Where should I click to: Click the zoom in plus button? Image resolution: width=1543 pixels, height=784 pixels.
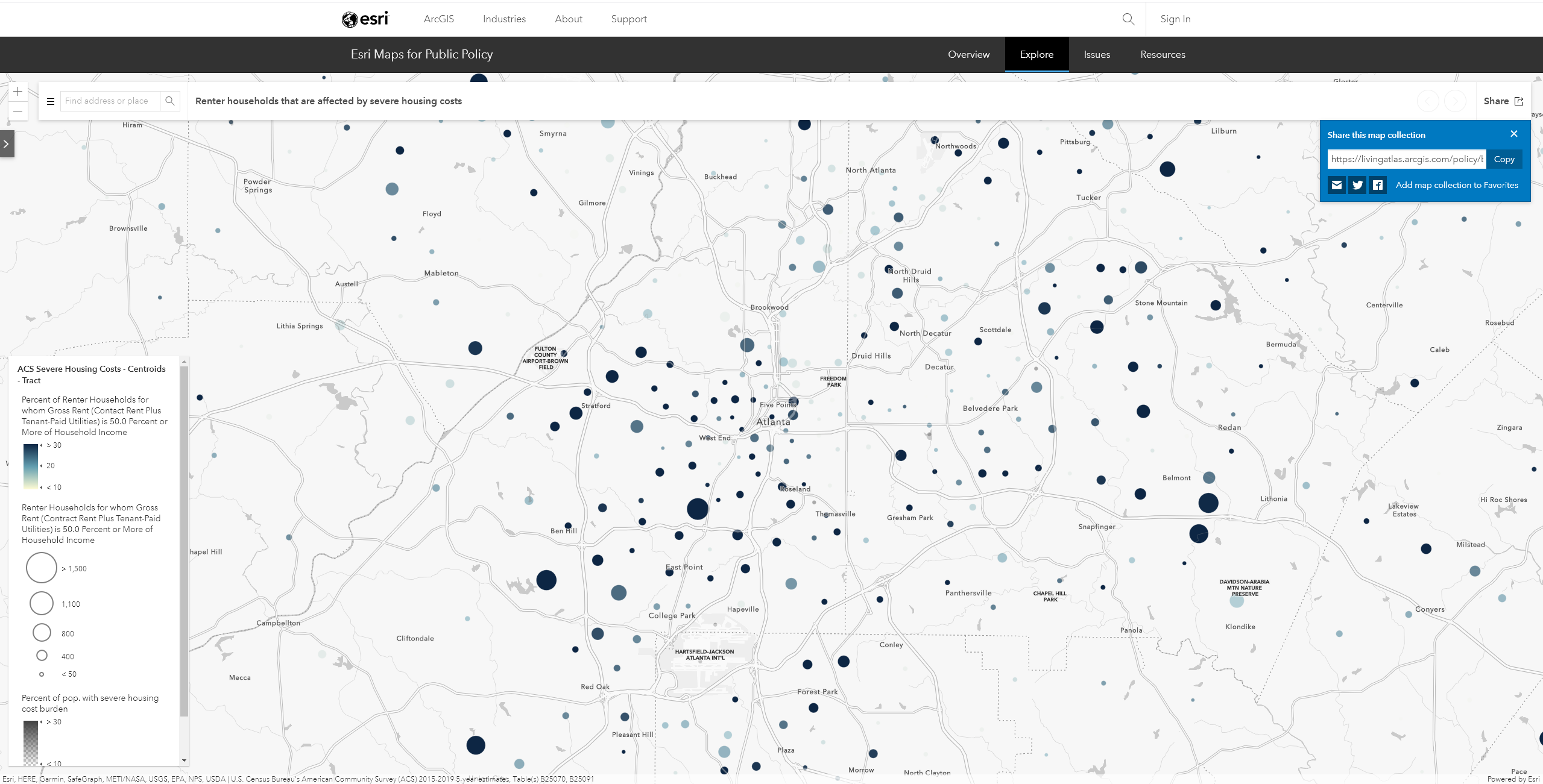(x=18, y=92)
